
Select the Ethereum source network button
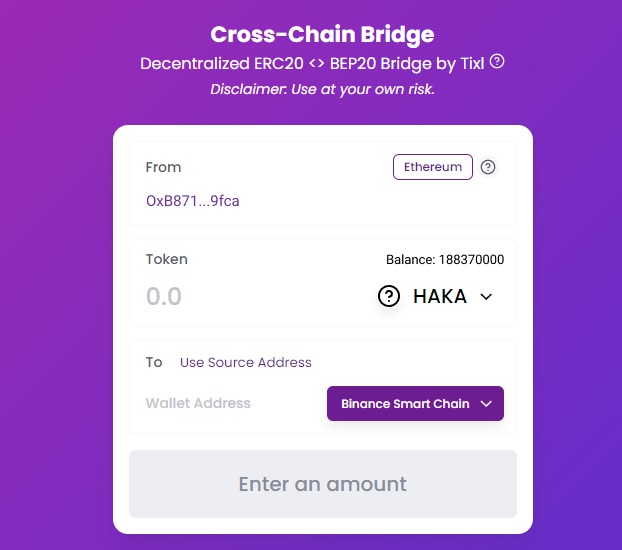[433, 167]
